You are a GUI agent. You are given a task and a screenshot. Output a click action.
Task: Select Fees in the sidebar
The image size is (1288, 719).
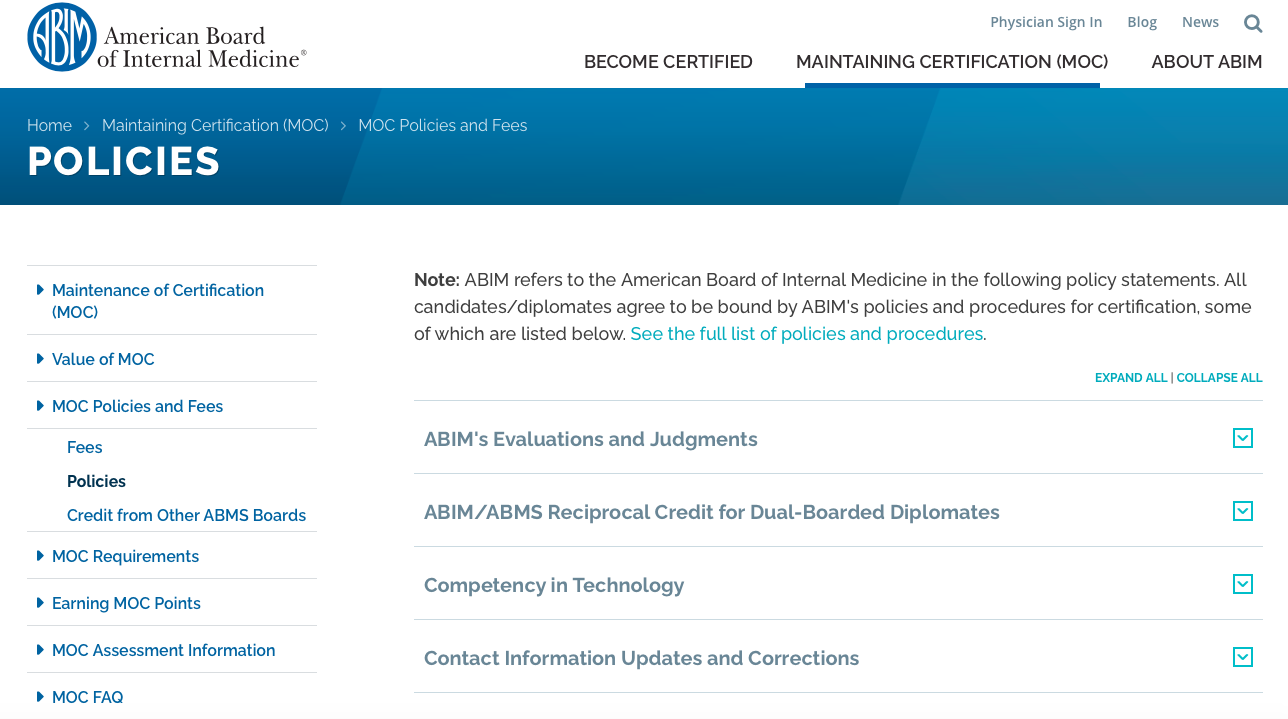click(85, 447)
